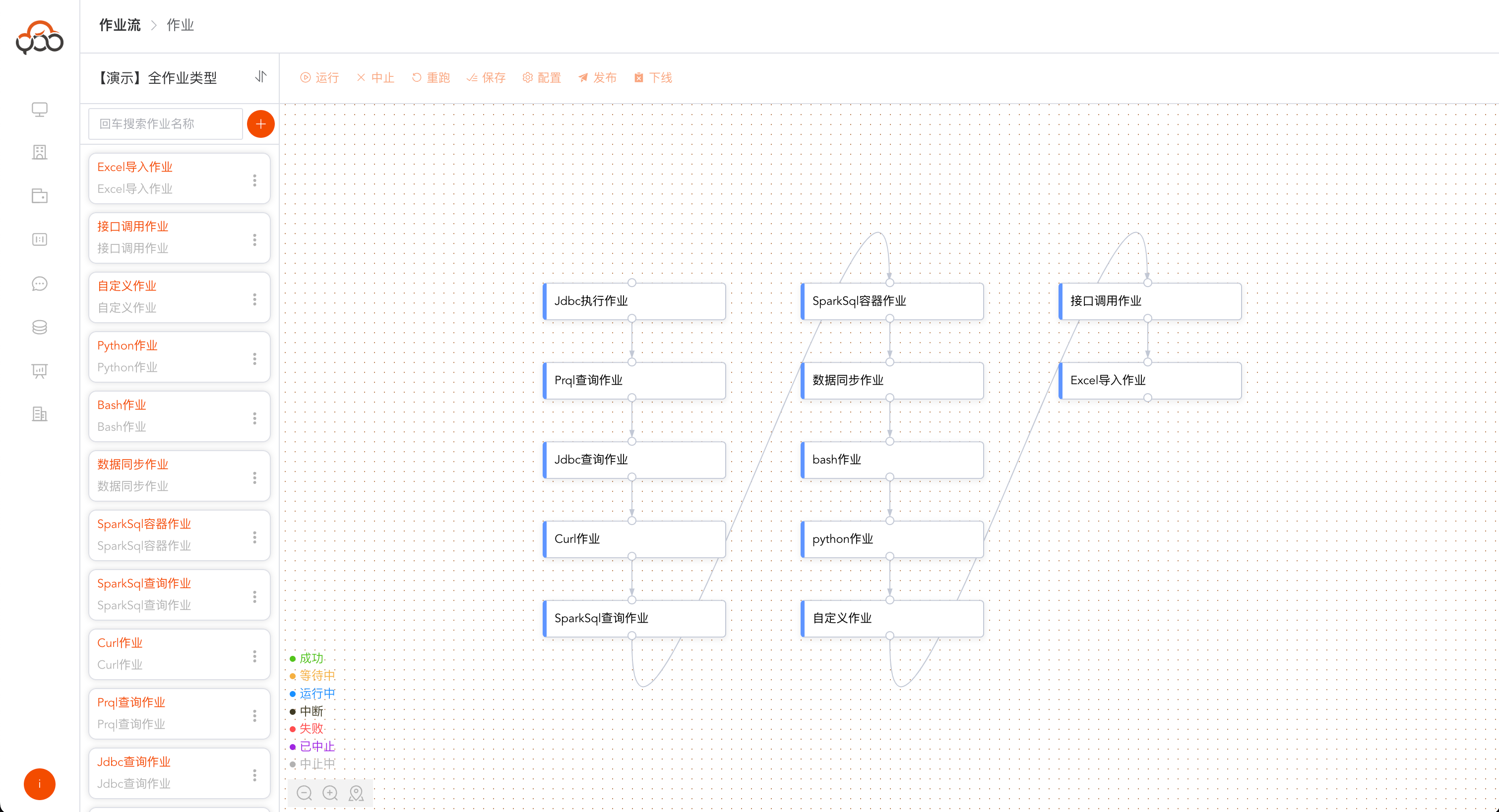Click the orange add job plus button
The width and height of the screenshot is (1499, 812).
pyautogui.click(x=261, y=124)
